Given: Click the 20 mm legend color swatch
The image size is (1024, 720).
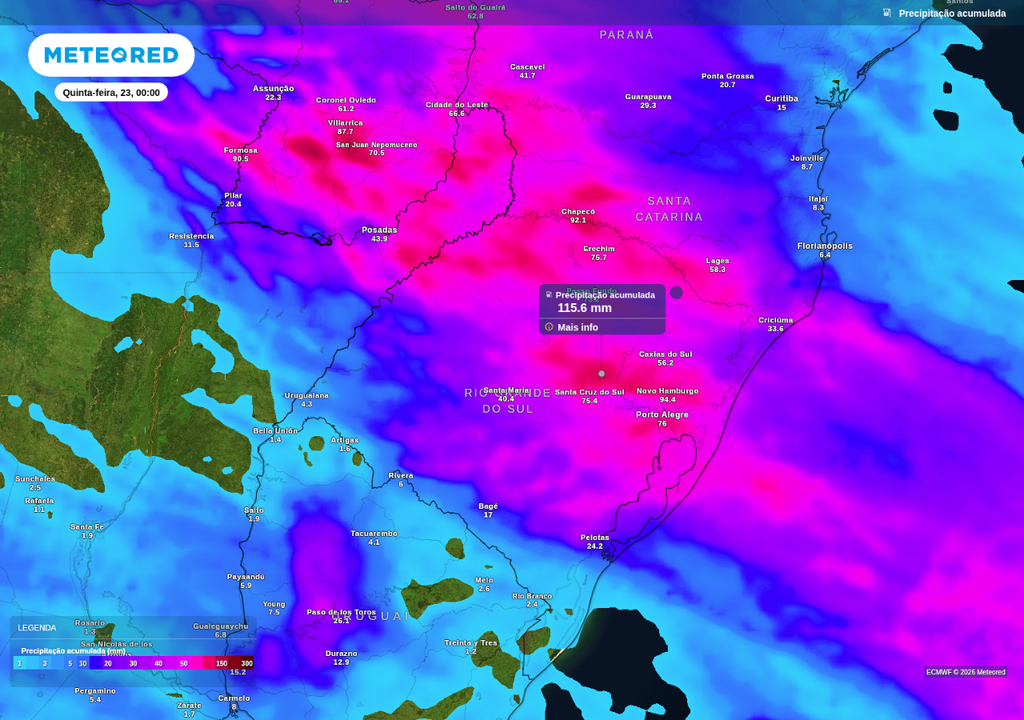Looking at the screenshot, I should [107, 663].
